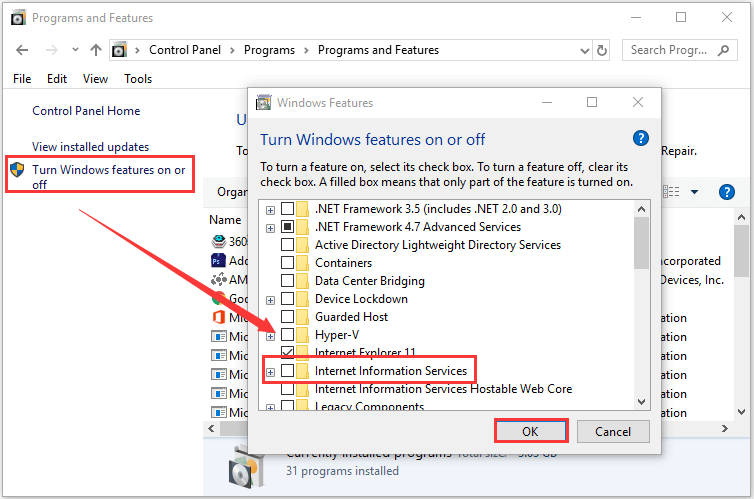
Task: Click Control Panel breadcrumb in address bar
Action: [x=185, y=50]
